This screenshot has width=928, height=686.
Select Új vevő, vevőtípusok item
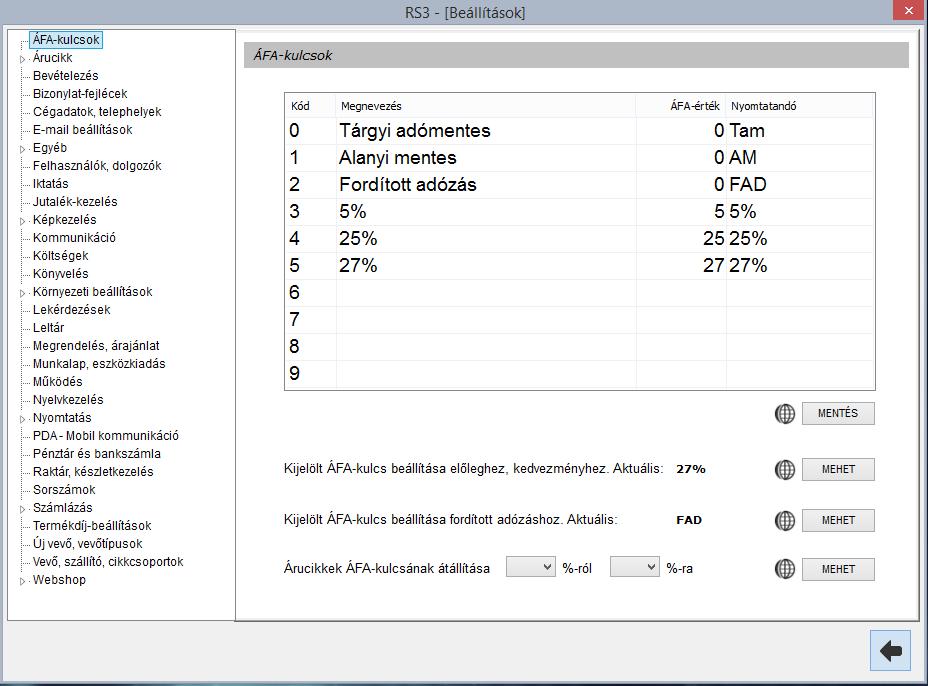[x=88, y=543]
